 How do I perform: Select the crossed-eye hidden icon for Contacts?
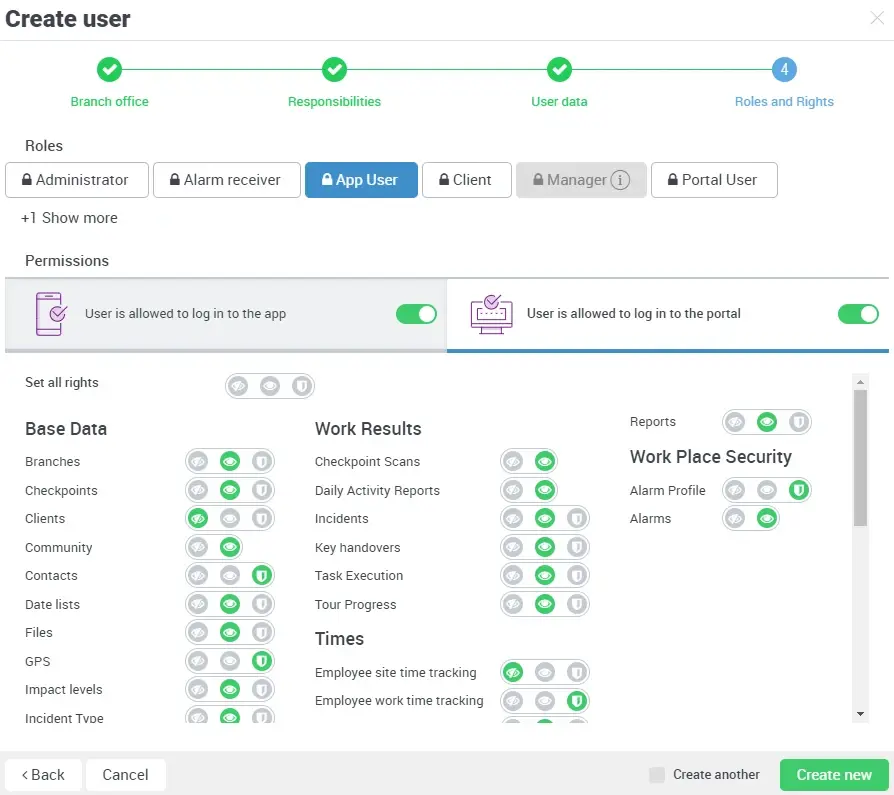pos(199,576)
